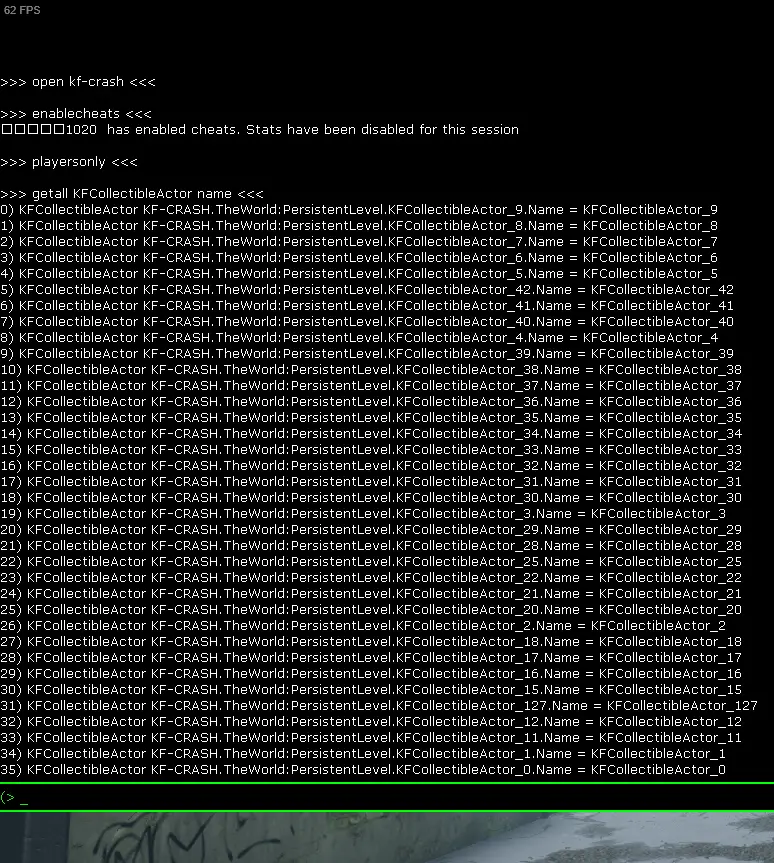Click result row 28) KFCollectibleActor_17
Screen dimensions: 774x863
(x=371, y=657)
